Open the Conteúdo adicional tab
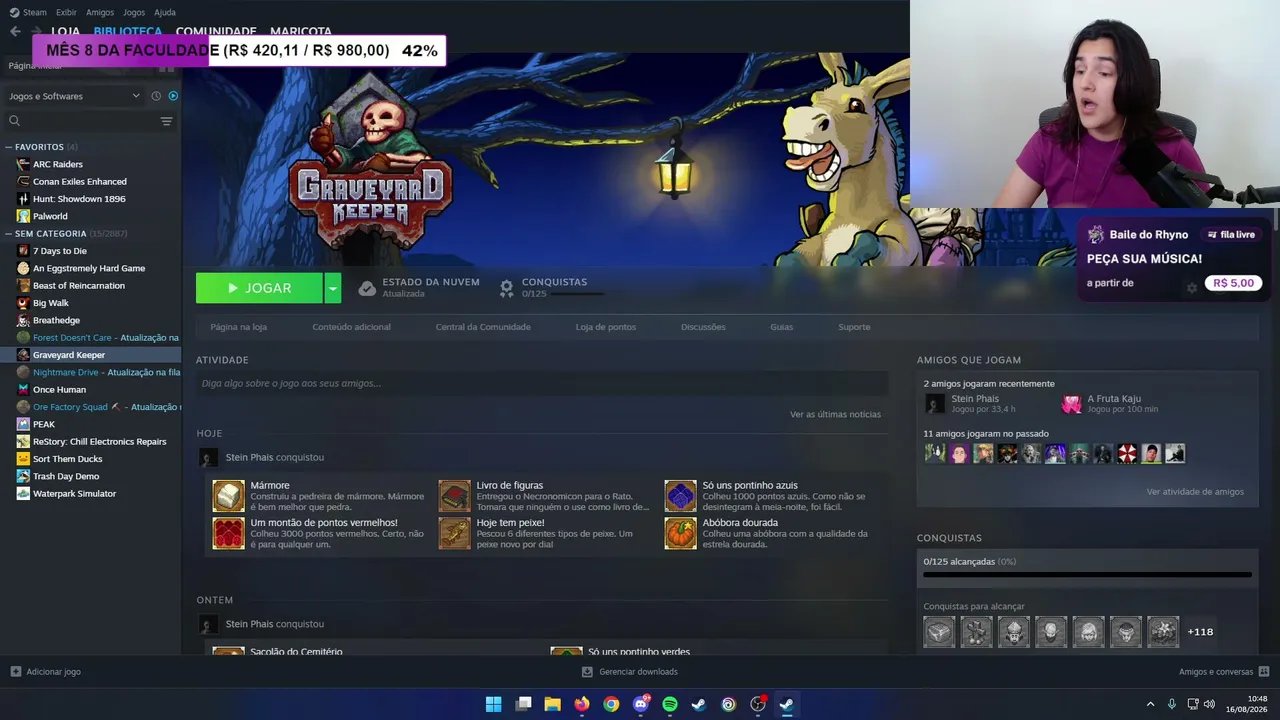Screen dimensions: 1280x720 click(351, 327)
